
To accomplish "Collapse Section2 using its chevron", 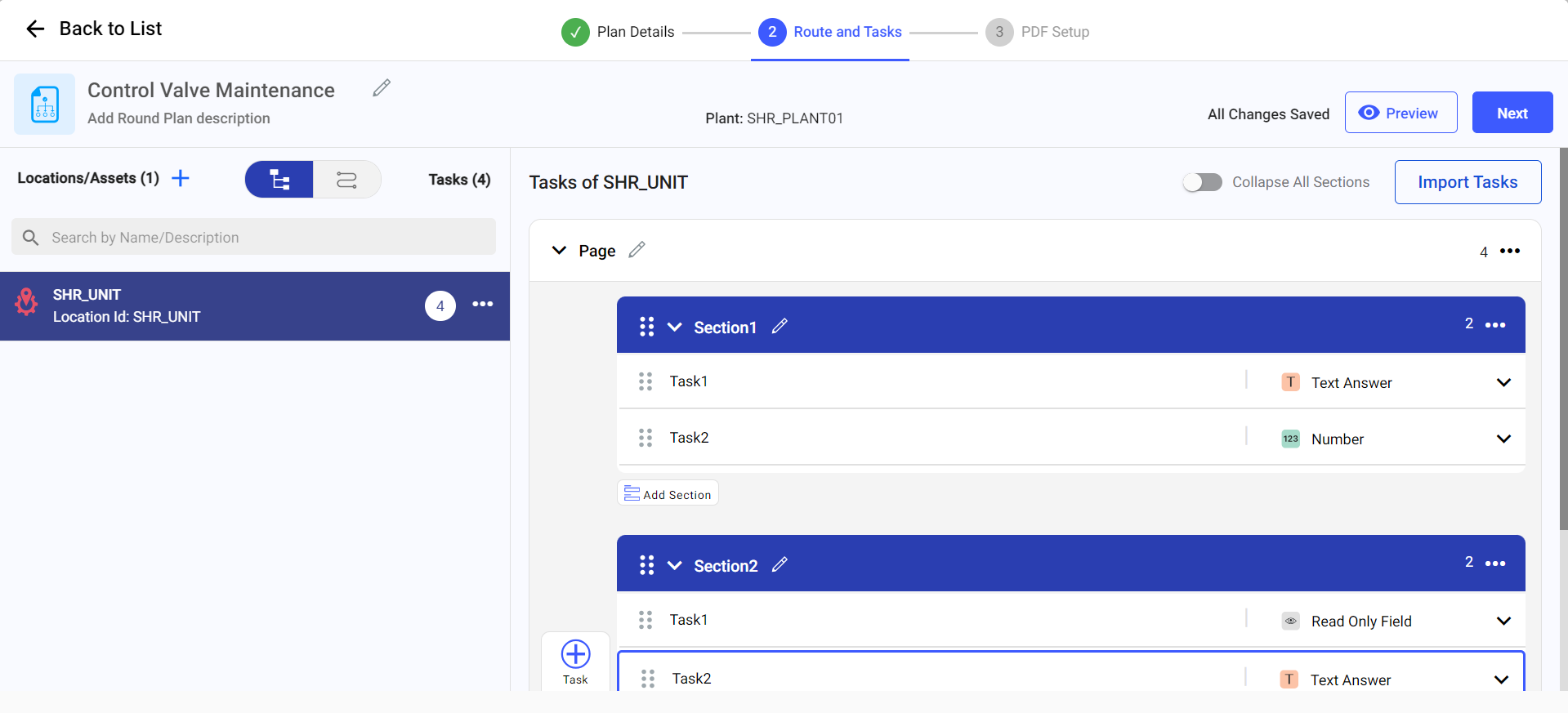I will click(674, 565).
